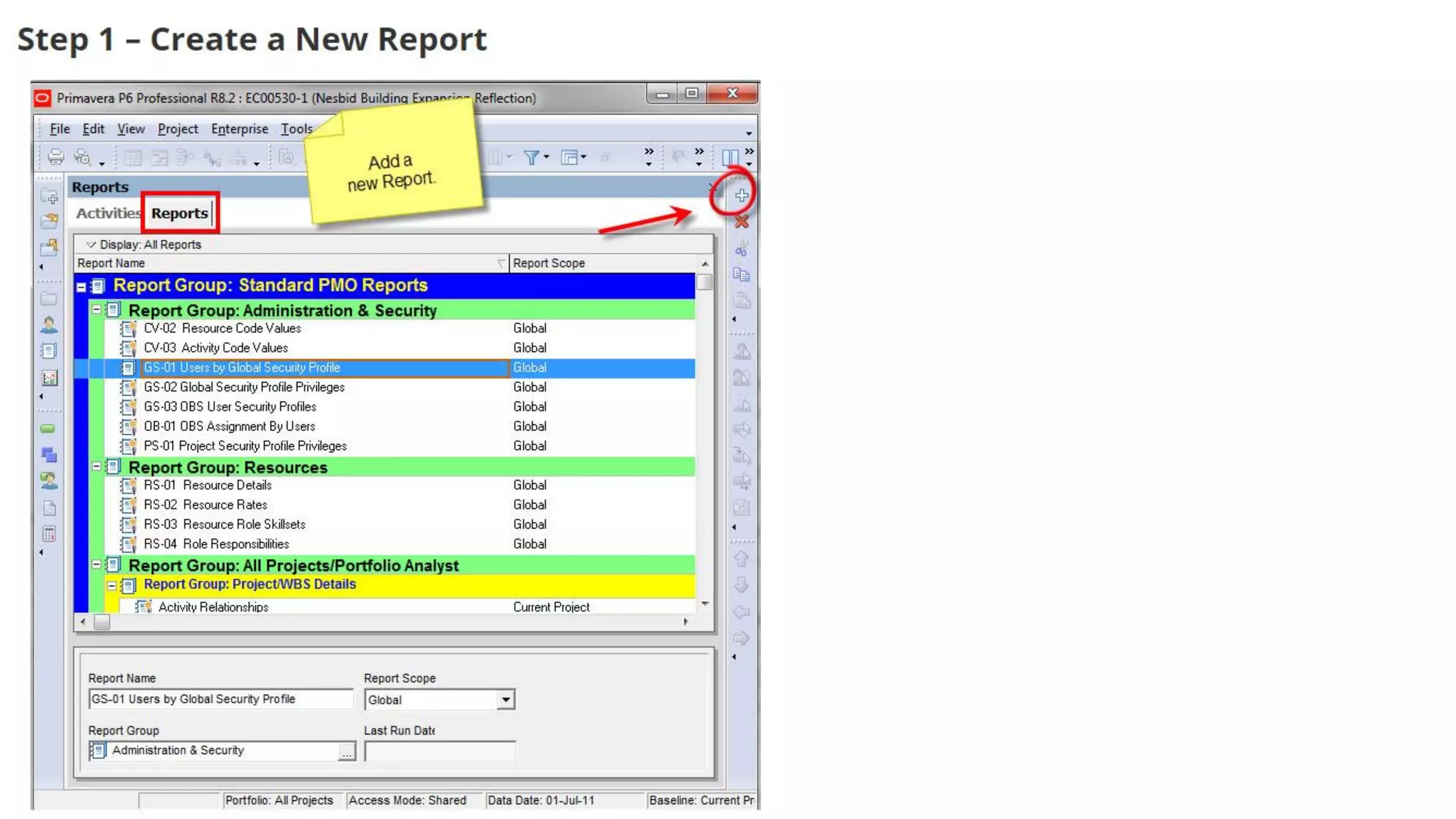Collapse the Administration & Security group

pos(96,310)
